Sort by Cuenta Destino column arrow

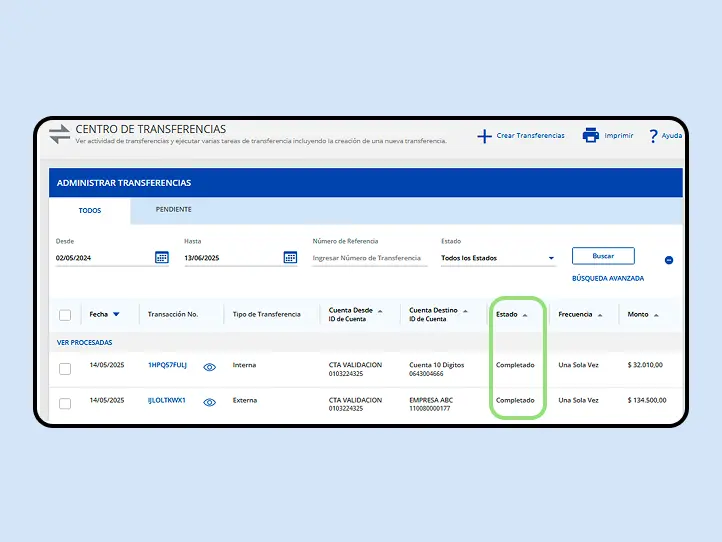coord(465,311)
